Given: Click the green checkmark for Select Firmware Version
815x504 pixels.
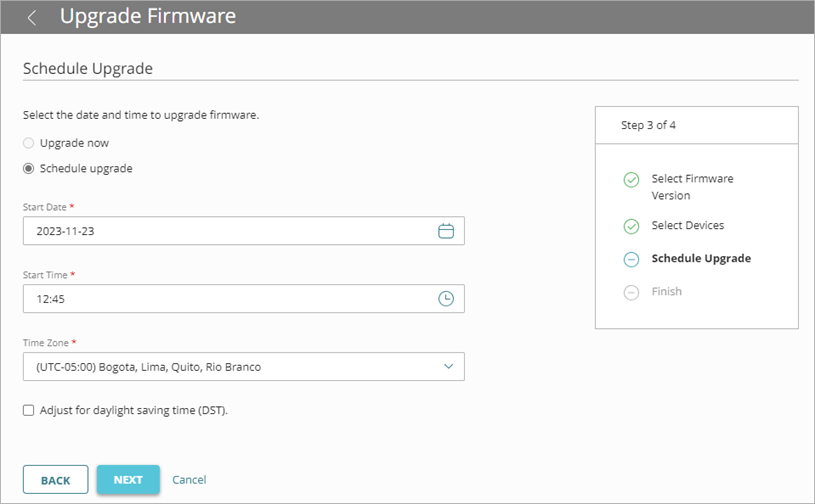Looking at the screenshot, I should [x=631, y=180].
